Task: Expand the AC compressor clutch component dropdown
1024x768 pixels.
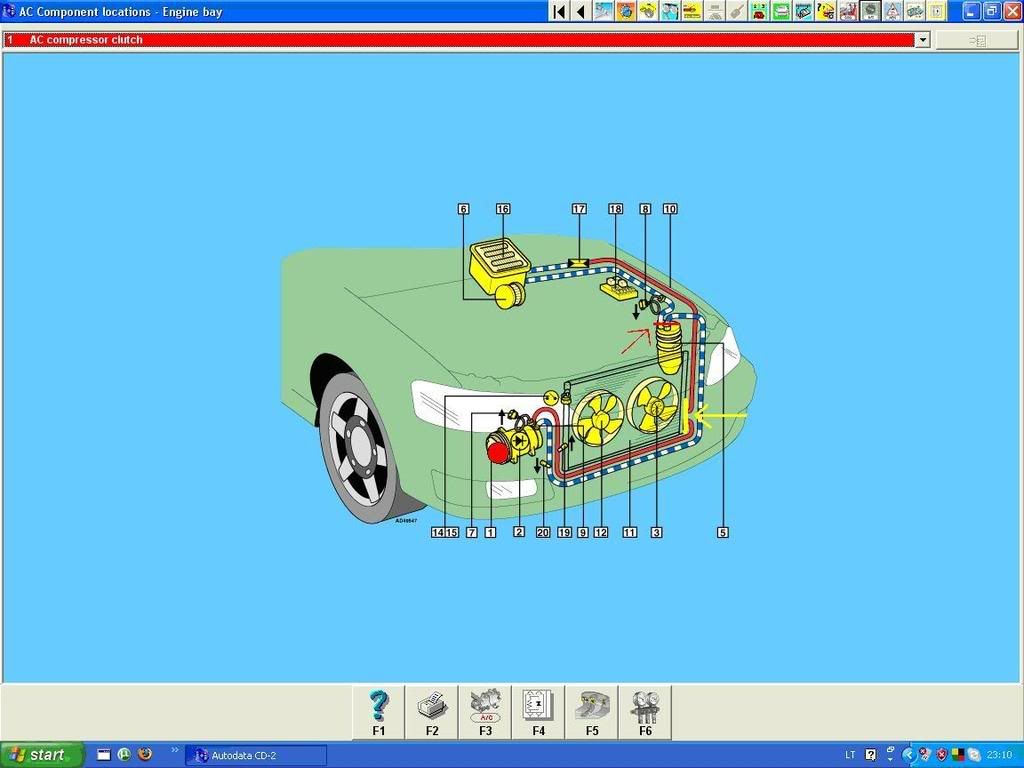Action: click(922, 40)
